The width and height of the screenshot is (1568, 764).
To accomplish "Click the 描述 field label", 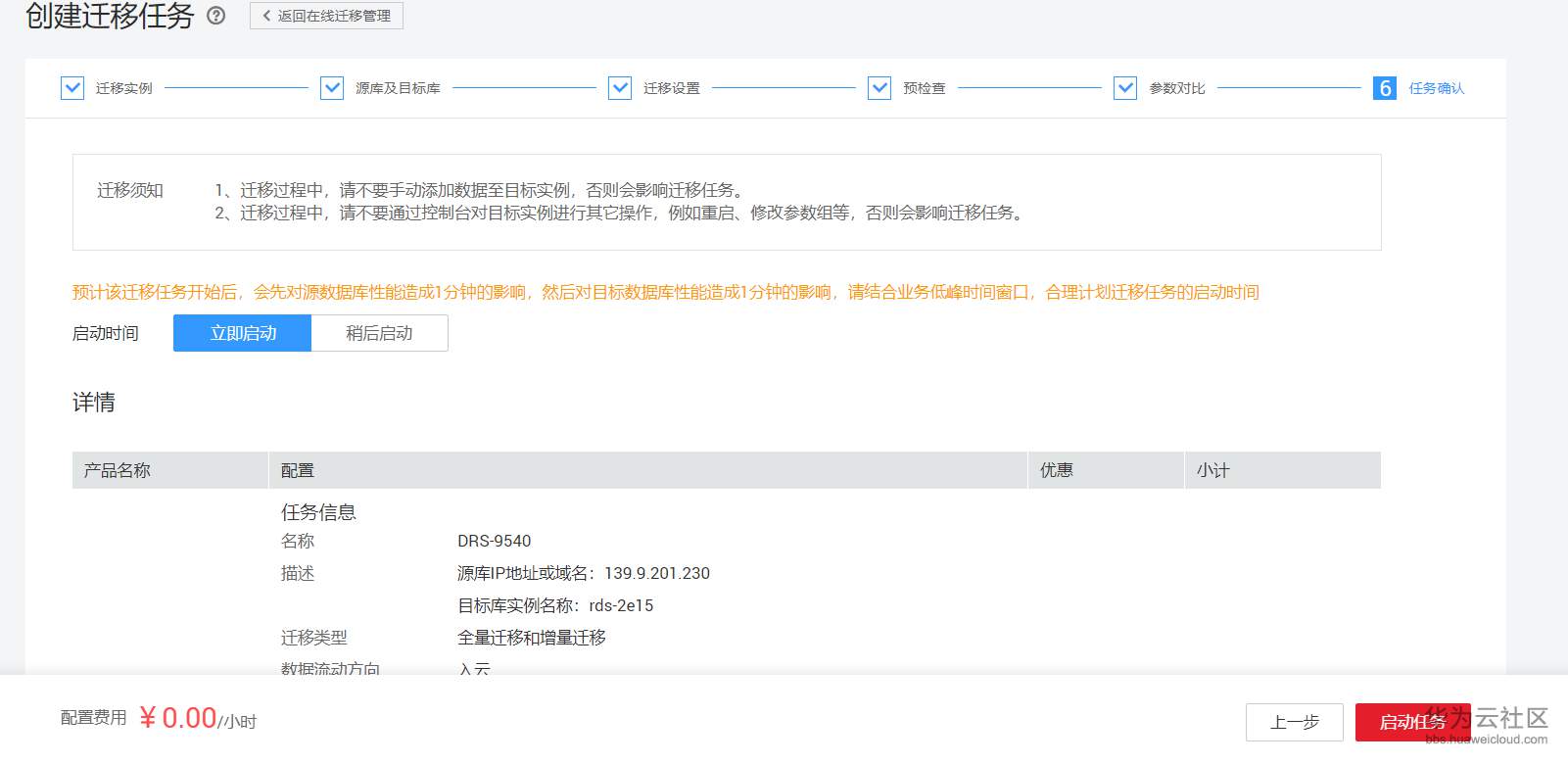I will coord(298,574).
